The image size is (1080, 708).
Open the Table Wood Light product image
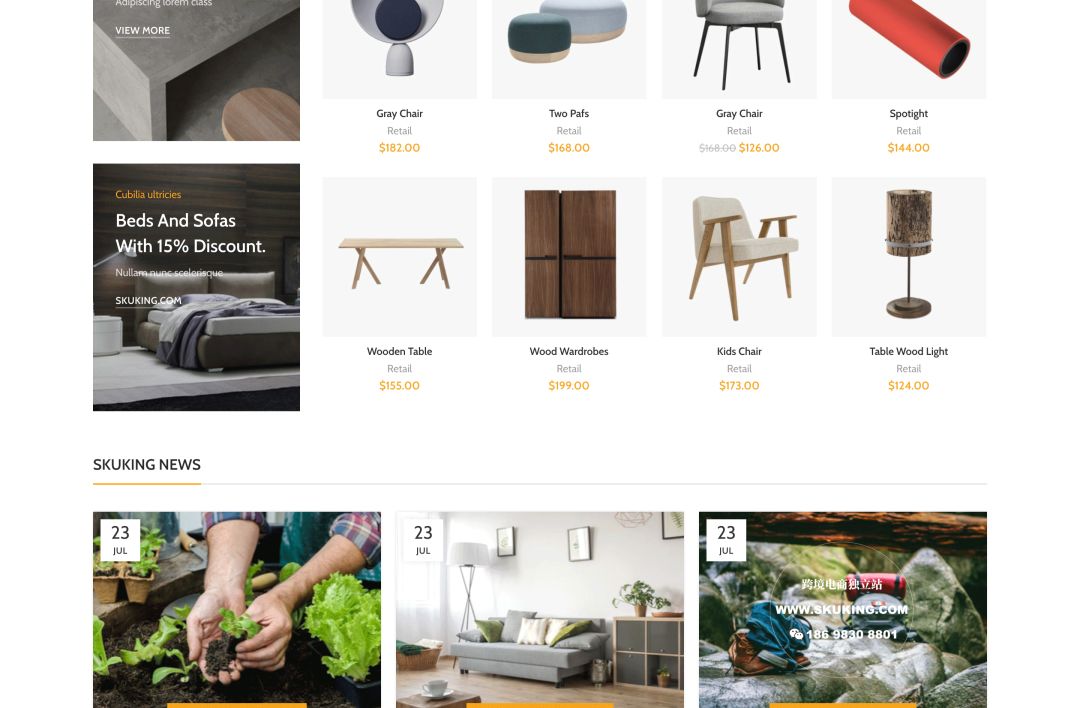[x=908, y=257]
